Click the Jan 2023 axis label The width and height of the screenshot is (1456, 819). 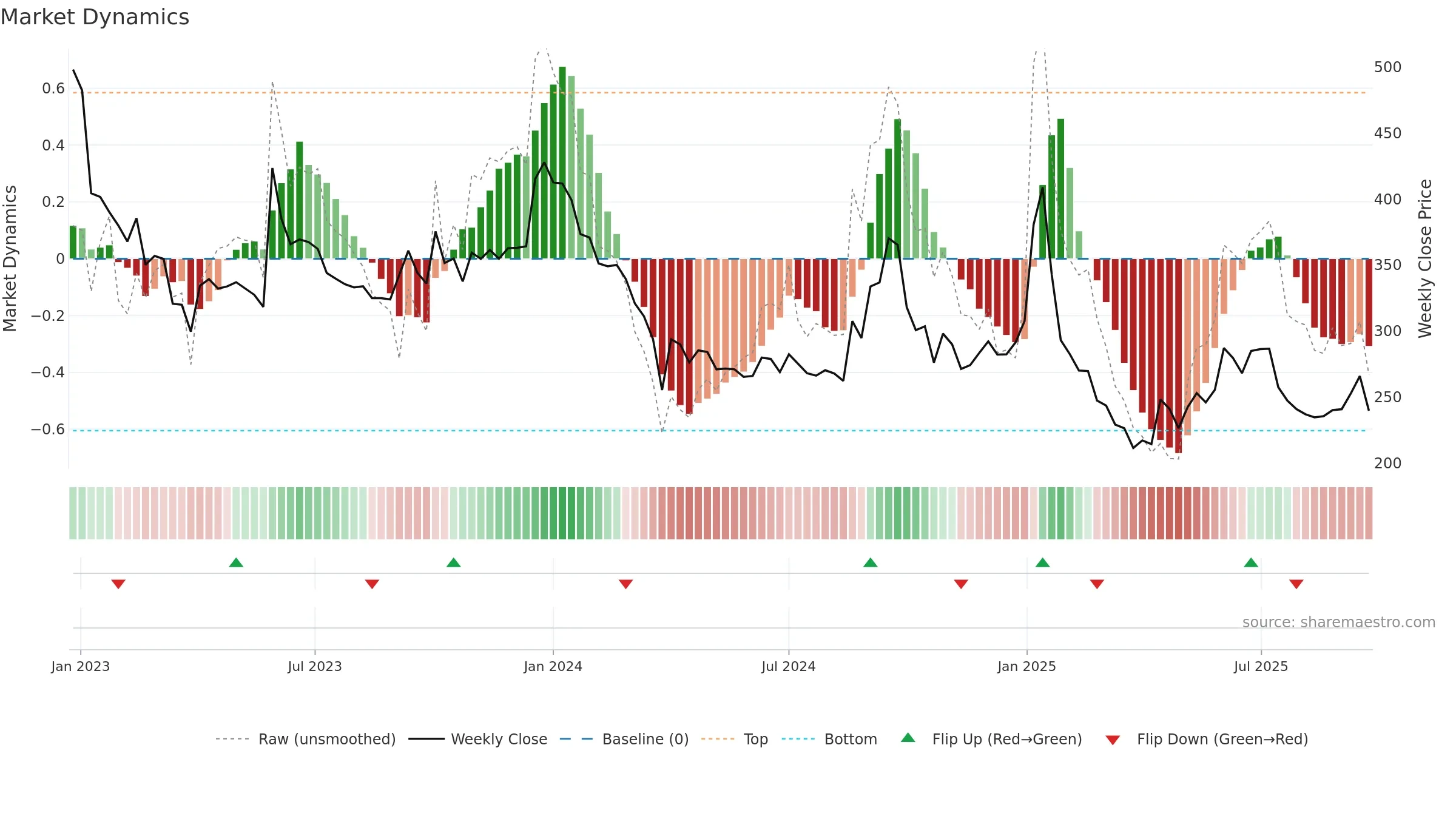(x=81, y=666)
